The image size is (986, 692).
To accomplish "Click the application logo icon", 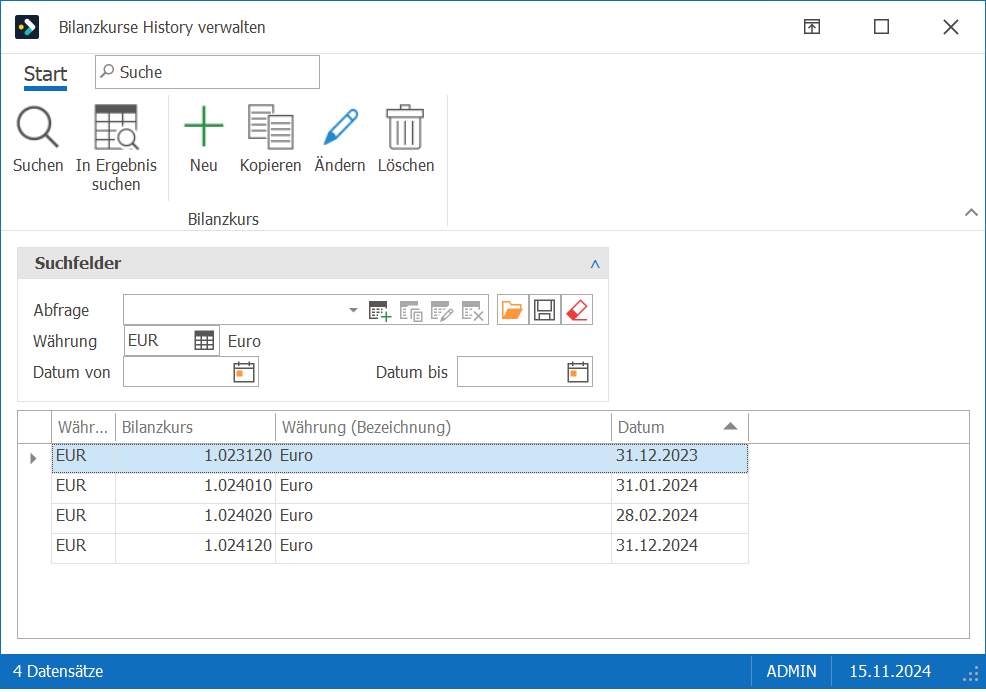I will coord(27,27).
